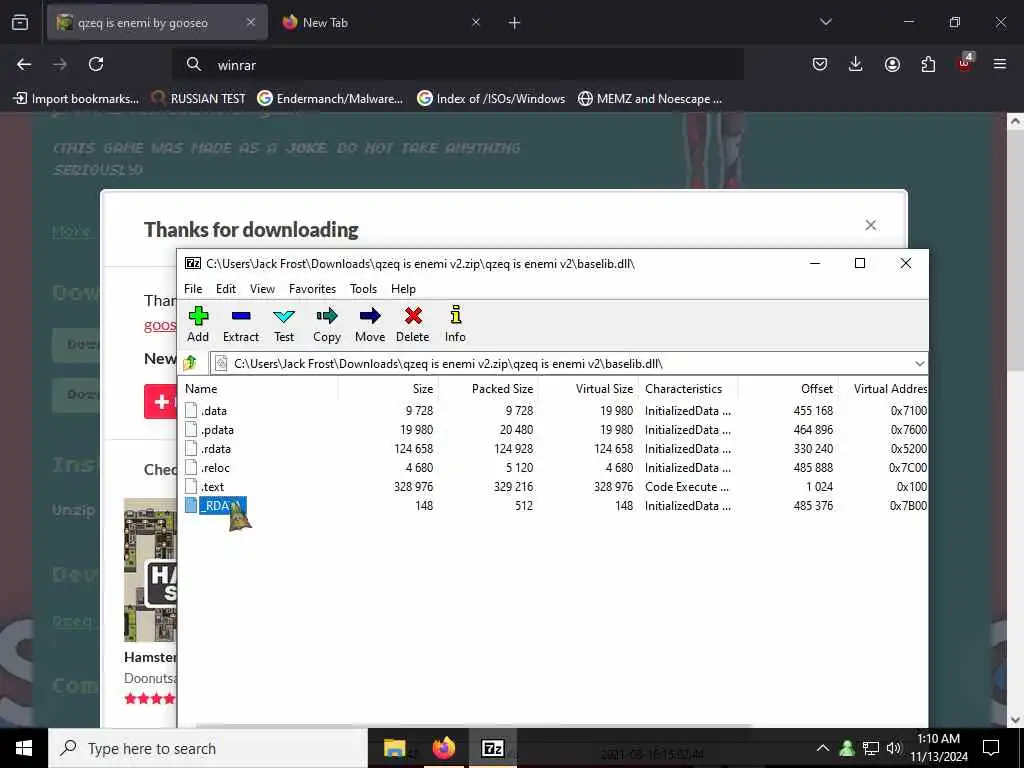Click the .rdata file icon
Viewport: 1024px width, 768px height.
(191, 448)
